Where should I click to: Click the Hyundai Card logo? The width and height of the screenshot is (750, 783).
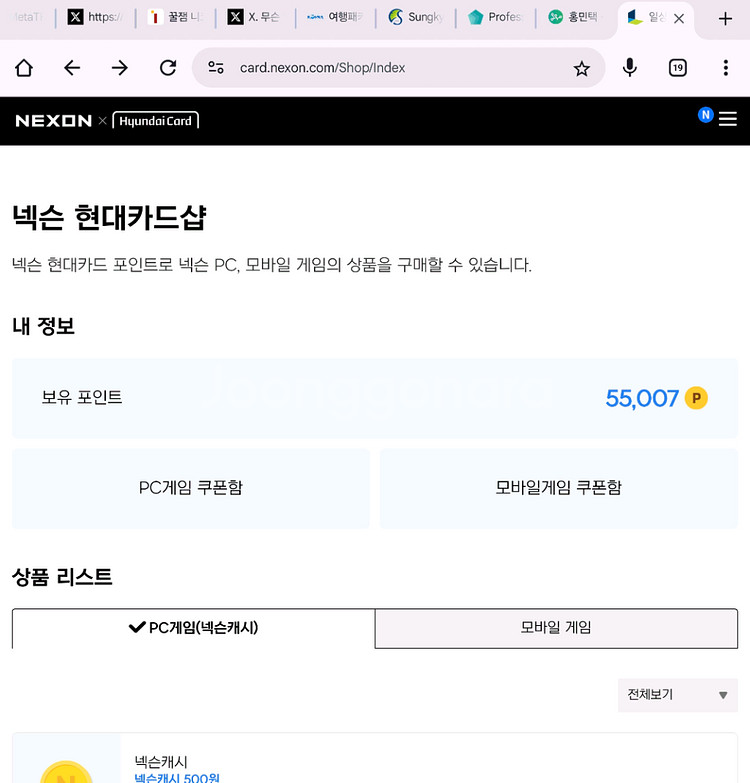click(155, 121)
